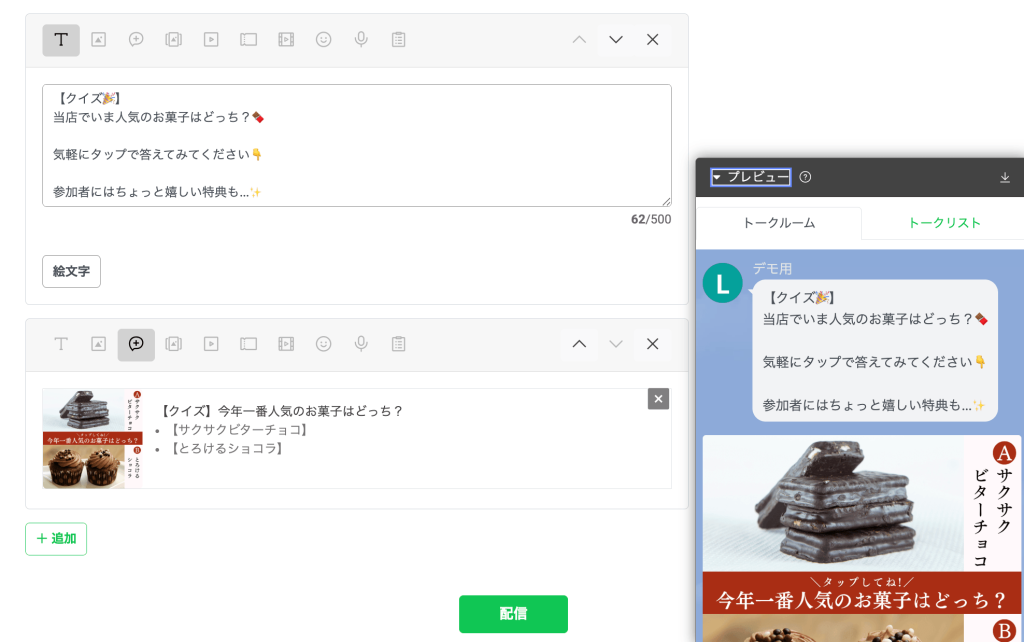
Task: Click the 配信 send button
Action: [513, 615]
